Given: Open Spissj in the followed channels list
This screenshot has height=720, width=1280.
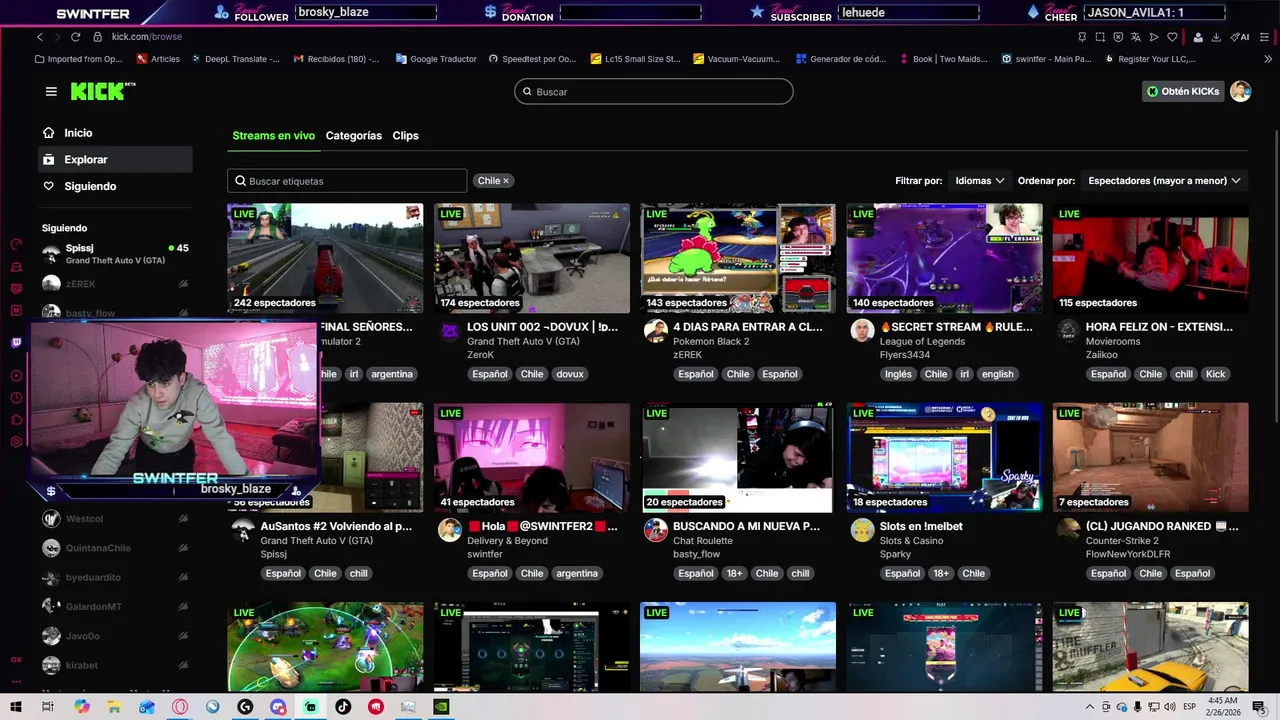Looking at the screenshot, I should point(115,254).
